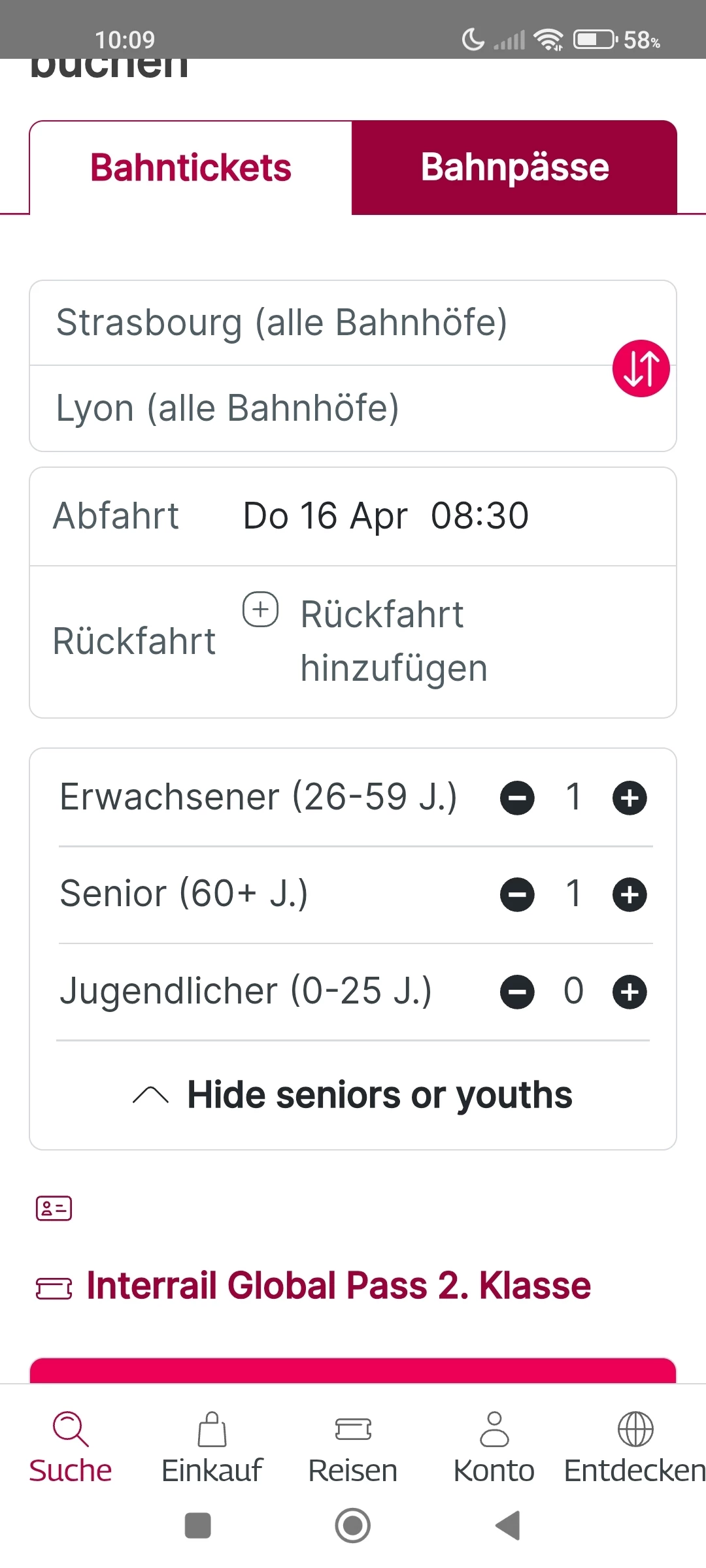
Task: Tap the railcard ID icon
Action: 54,1208
